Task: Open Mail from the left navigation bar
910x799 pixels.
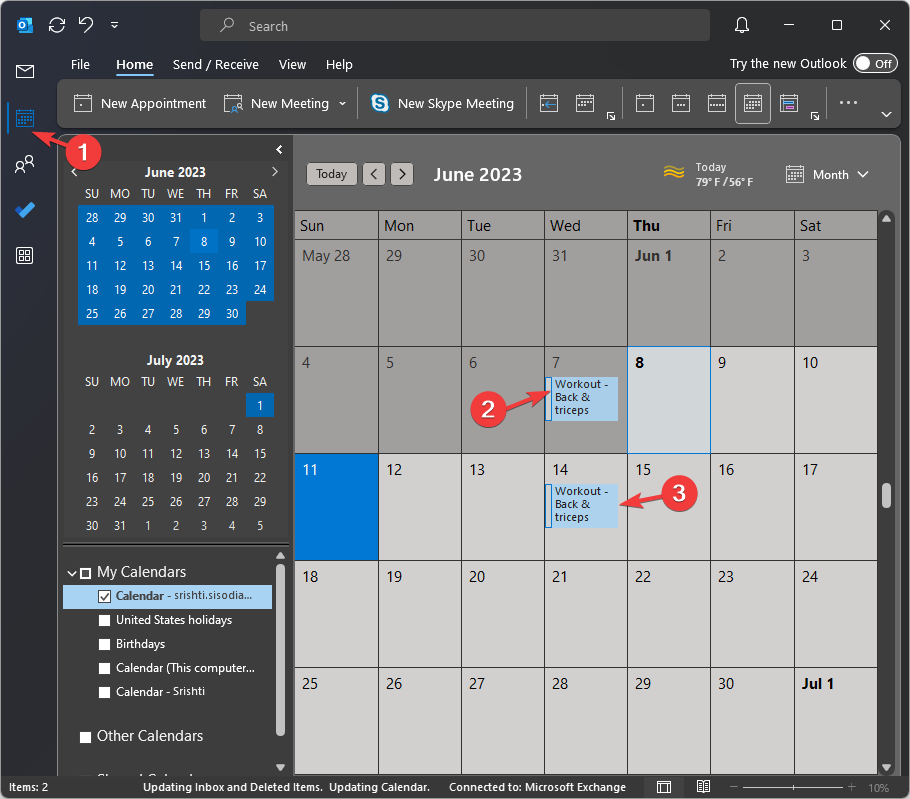Action: click(x=24, y=71)
